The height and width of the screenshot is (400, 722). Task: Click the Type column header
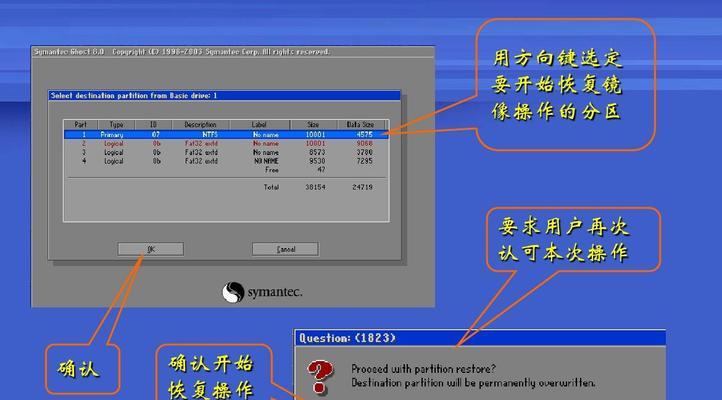tap(116, 125)
